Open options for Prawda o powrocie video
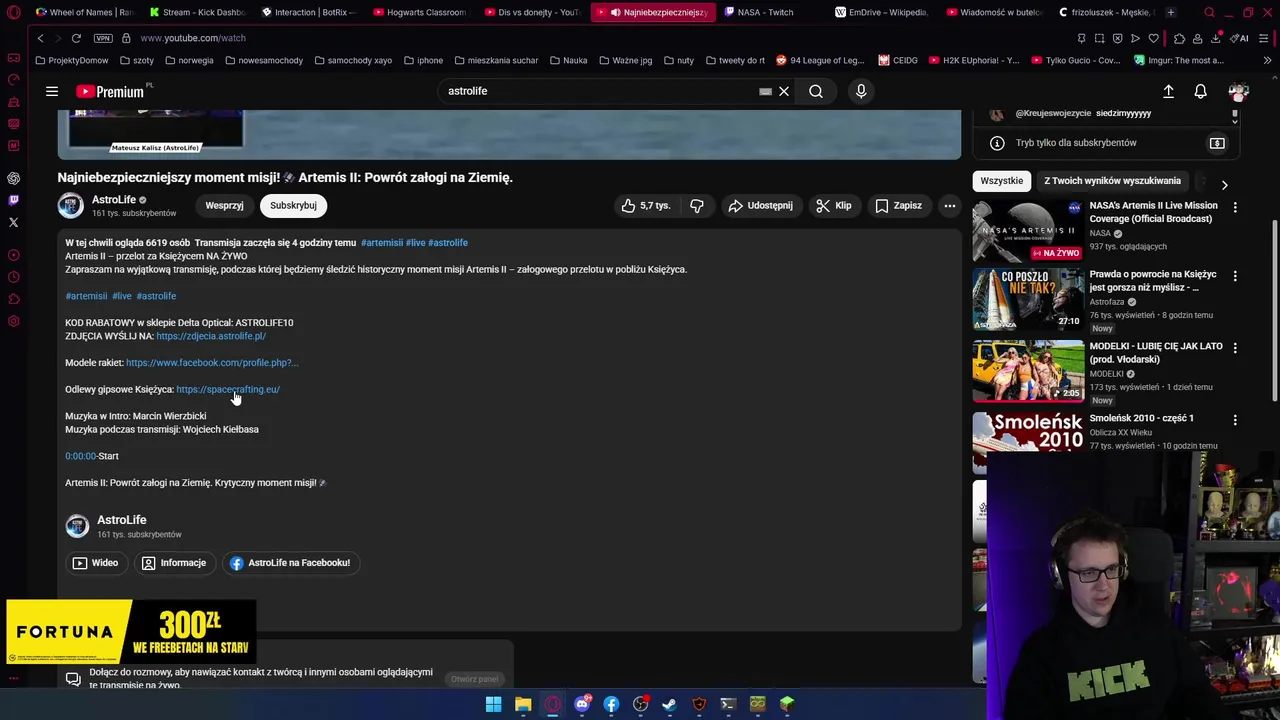 [x=1235, y=275]
